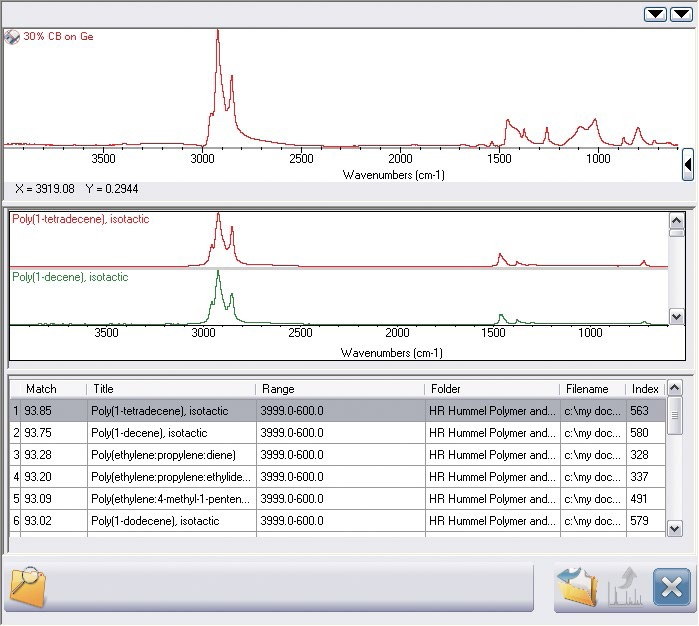The width and height of the screenshot is (699, 626).
Task: Click index value 491
Action: [x=639, y=498]
